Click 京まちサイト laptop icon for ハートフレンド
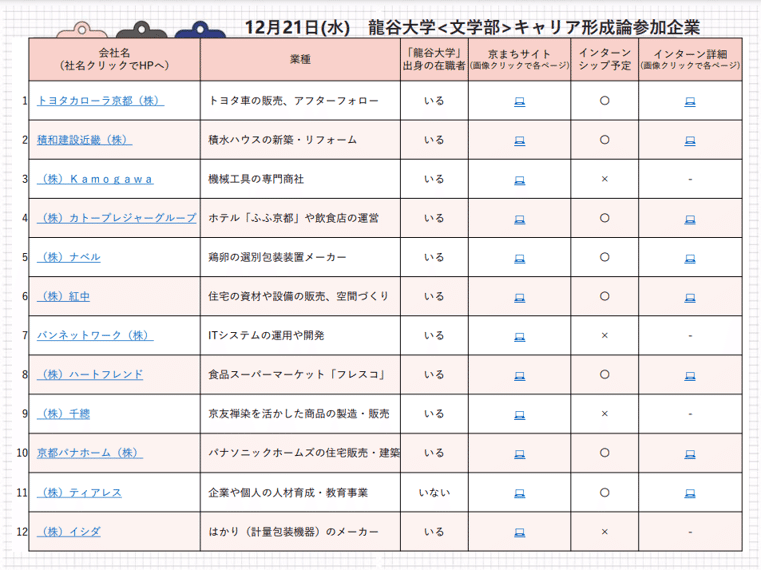 tap(519, 376)
